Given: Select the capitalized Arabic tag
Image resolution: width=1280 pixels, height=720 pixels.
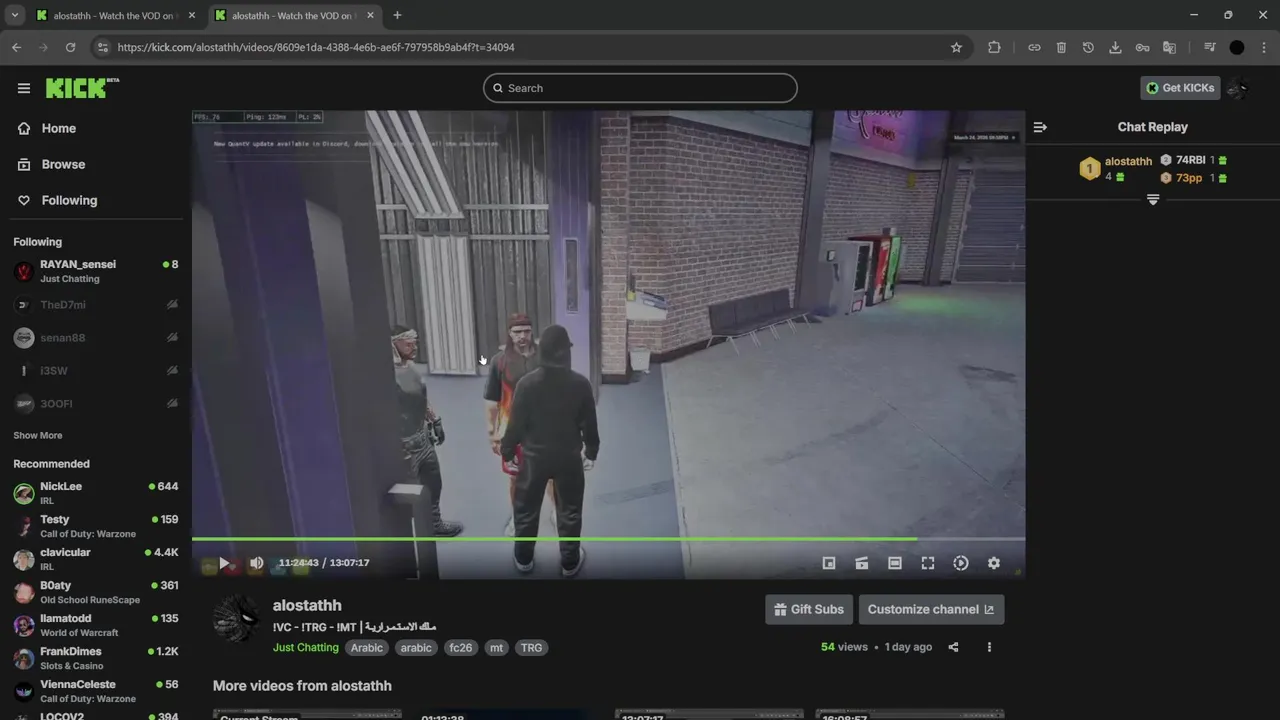Looking at the screenshot, I should [367, 648].
